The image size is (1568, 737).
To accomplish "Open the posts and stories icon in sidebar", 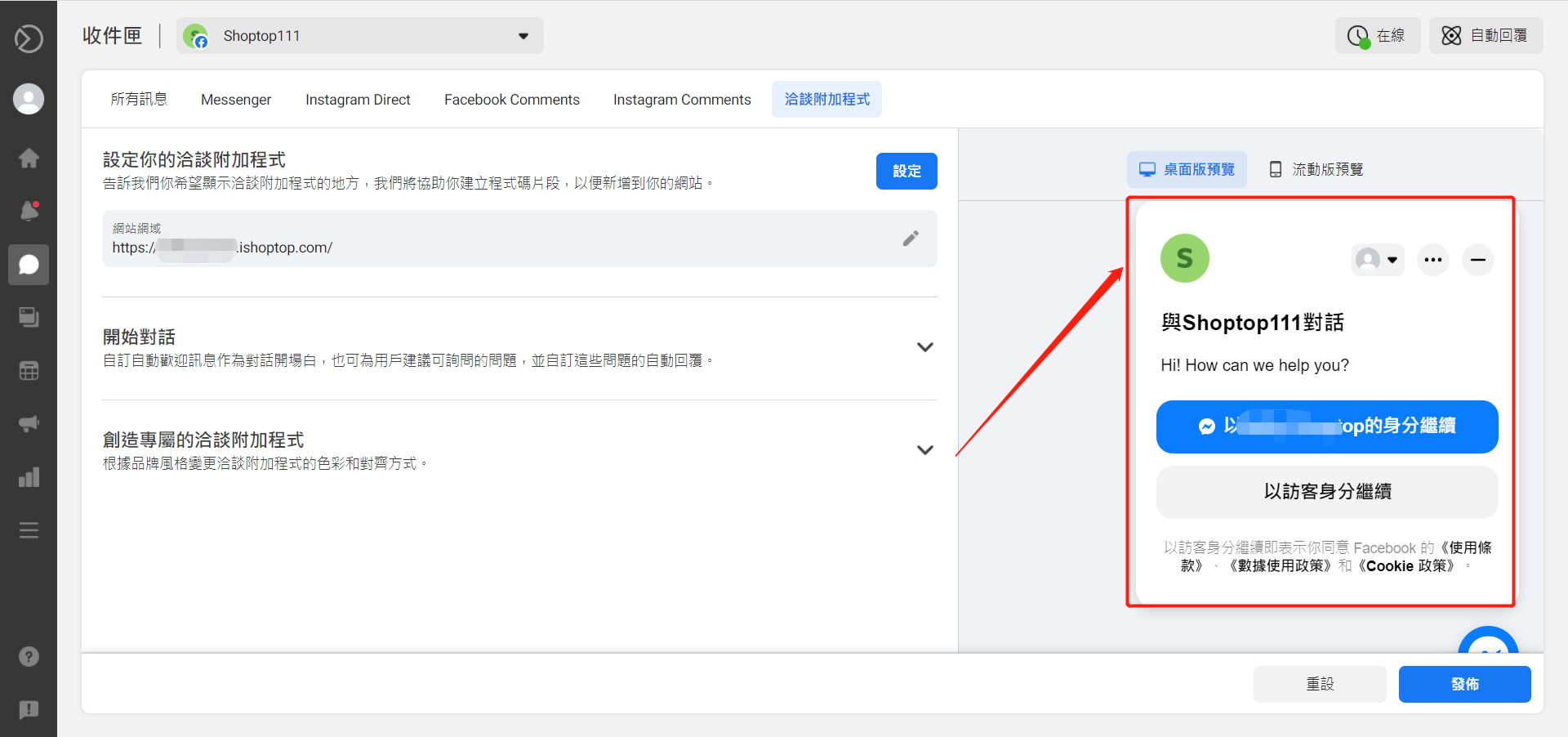I will (29, 317).
